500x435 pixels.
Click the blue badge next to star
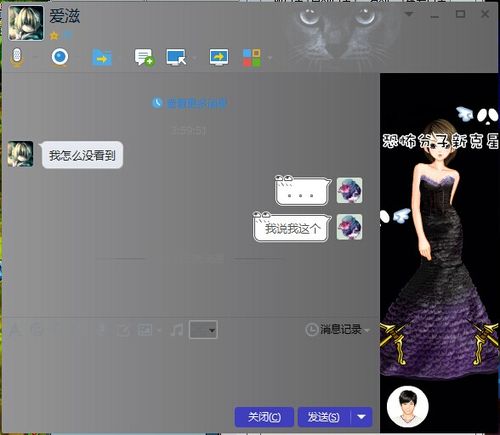click(68, 35)
